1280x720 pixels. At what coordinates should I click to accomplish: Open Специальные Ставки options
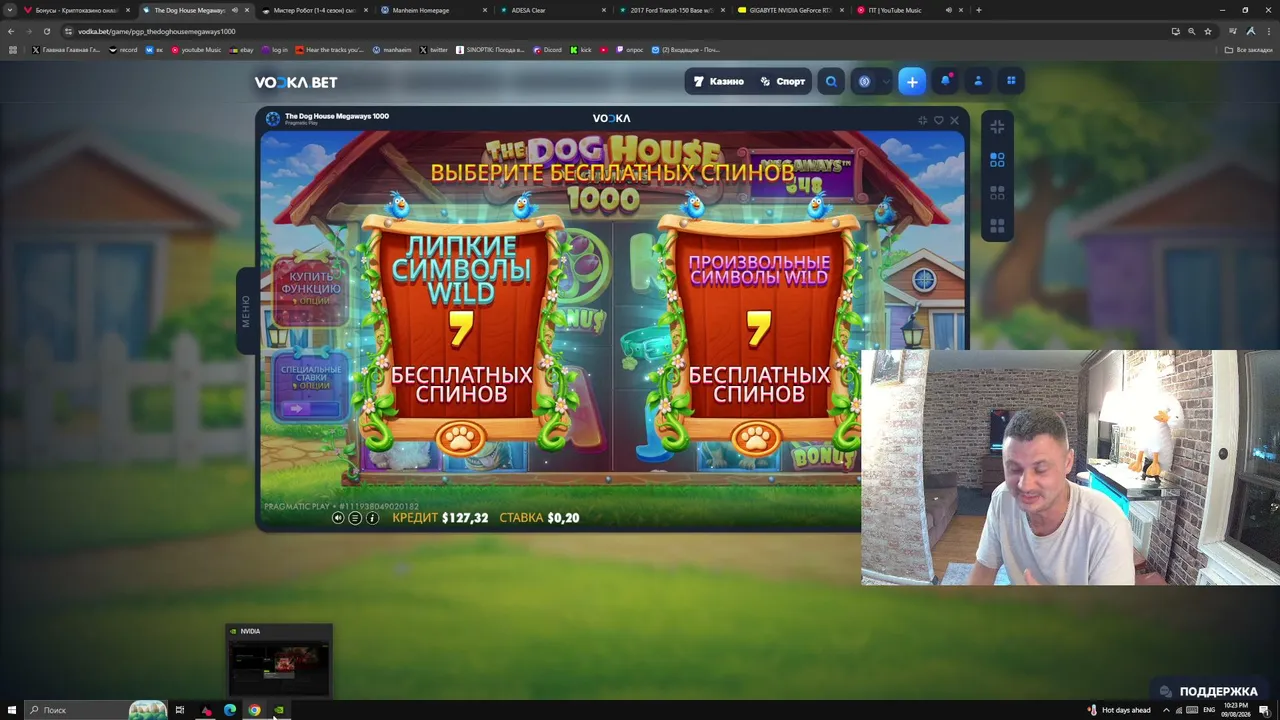tap(311, 385)
